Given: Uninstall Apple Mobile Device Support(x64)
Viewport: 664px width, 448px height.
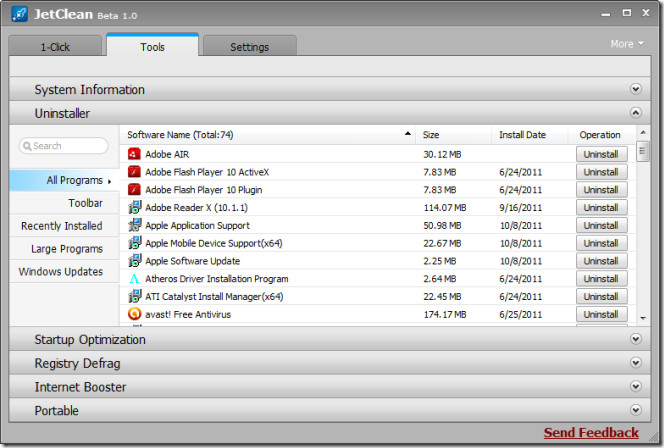Looking at the screenshot, I should (x=601, y=243).
